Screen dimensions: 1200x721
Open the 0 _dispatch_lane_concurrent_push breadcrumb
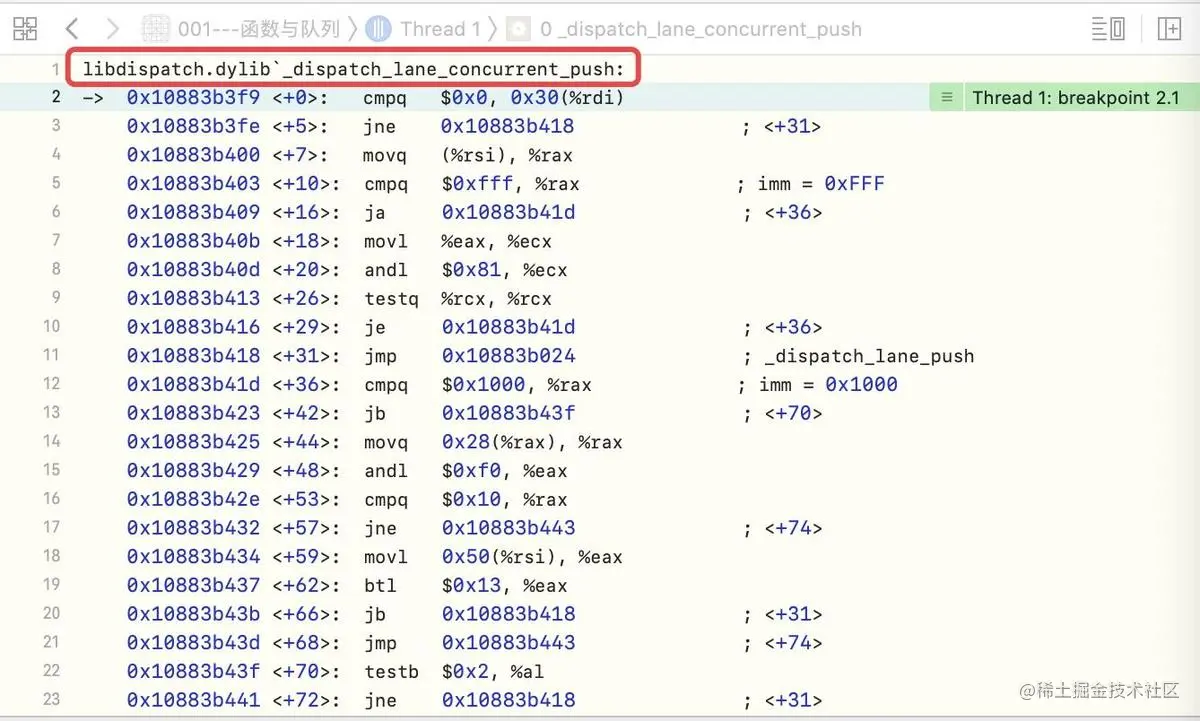pyautogui.click(x=701, y=29)
